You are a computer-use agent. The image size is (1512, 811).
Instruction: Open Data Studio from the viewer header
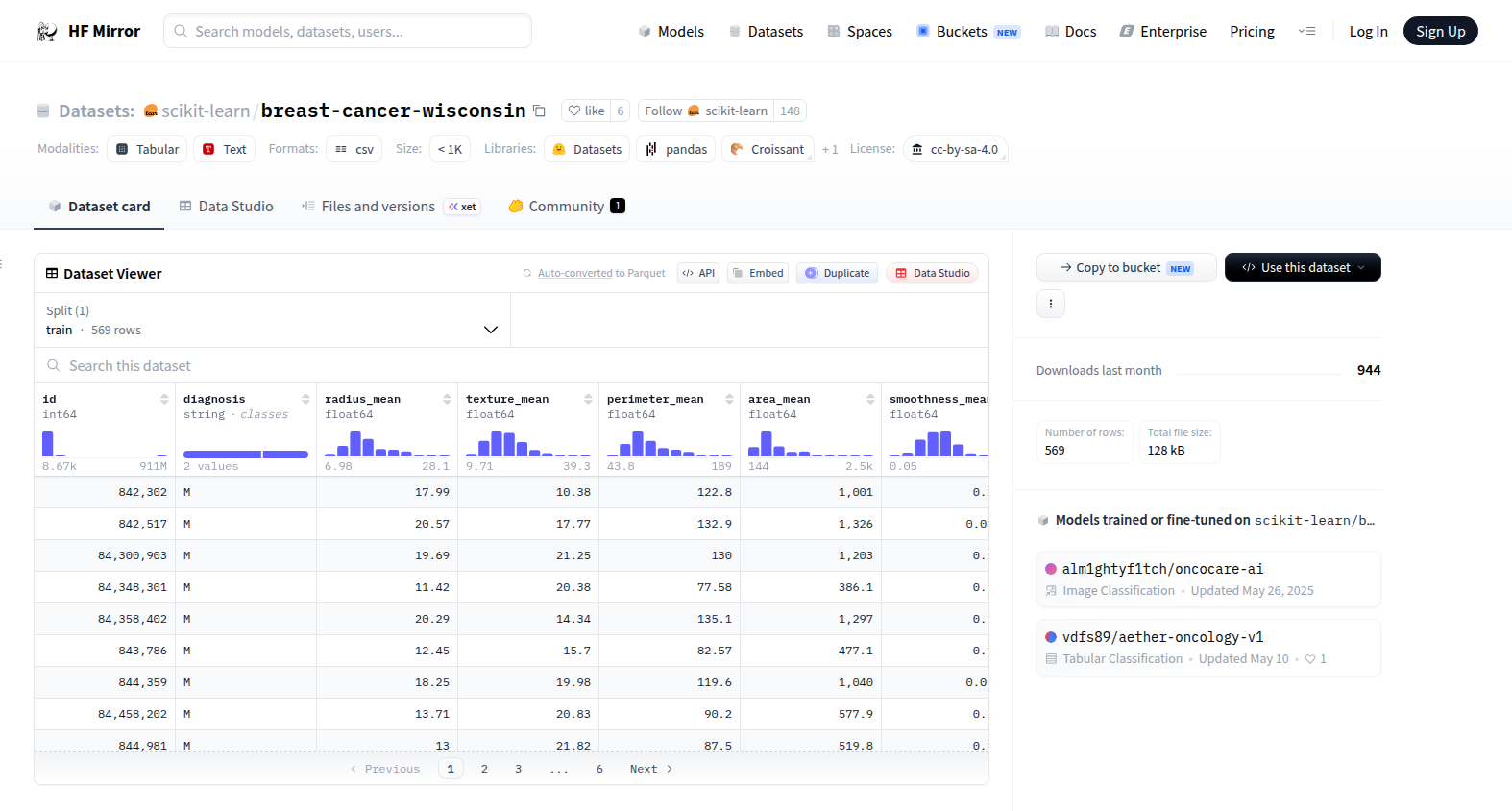coord(932,273)
